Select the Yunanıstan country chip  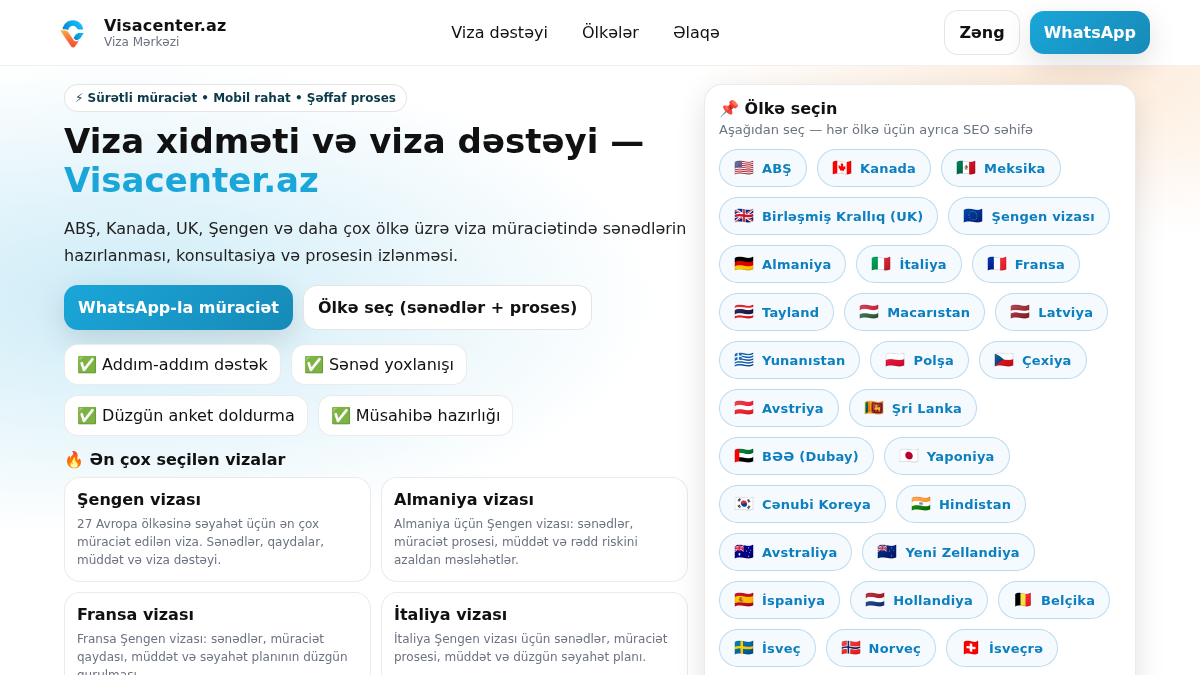(x=789, y=360)
